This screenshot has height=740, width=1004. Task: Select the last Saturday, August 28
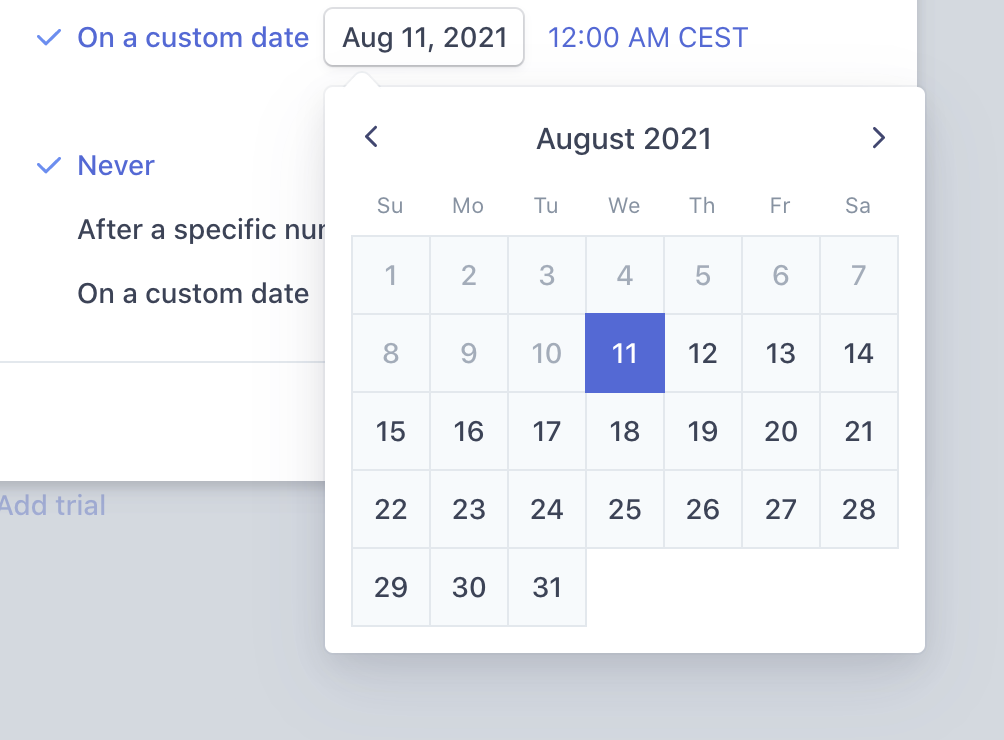[857, 509]
